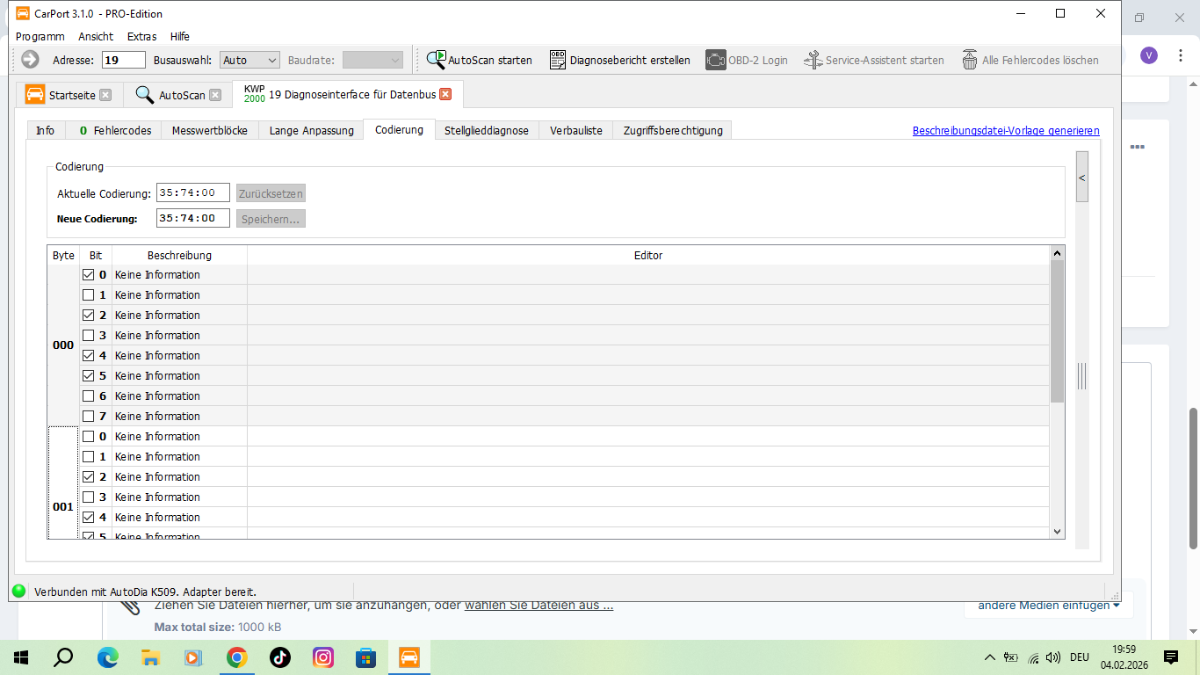Close the AutoScan tab with its X
Image resolution: width=1200 pixels, height=675 pixels.
(x=215, y=95)
